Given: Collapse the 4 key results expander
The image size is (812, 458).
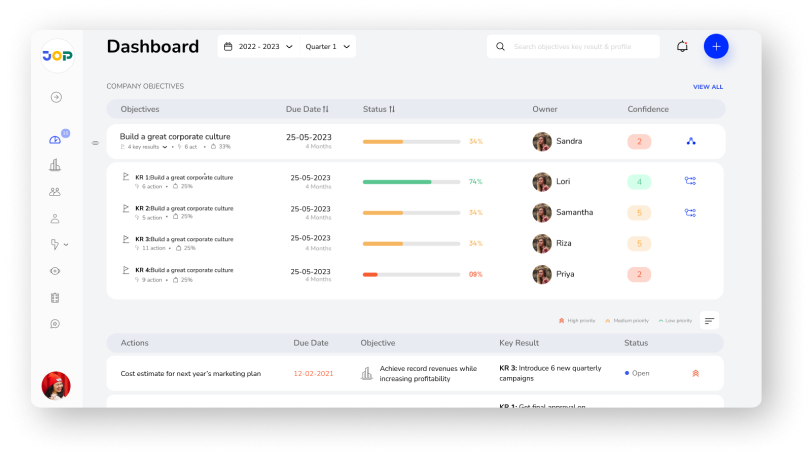Looking at the screenshot, I should [165, 147].
